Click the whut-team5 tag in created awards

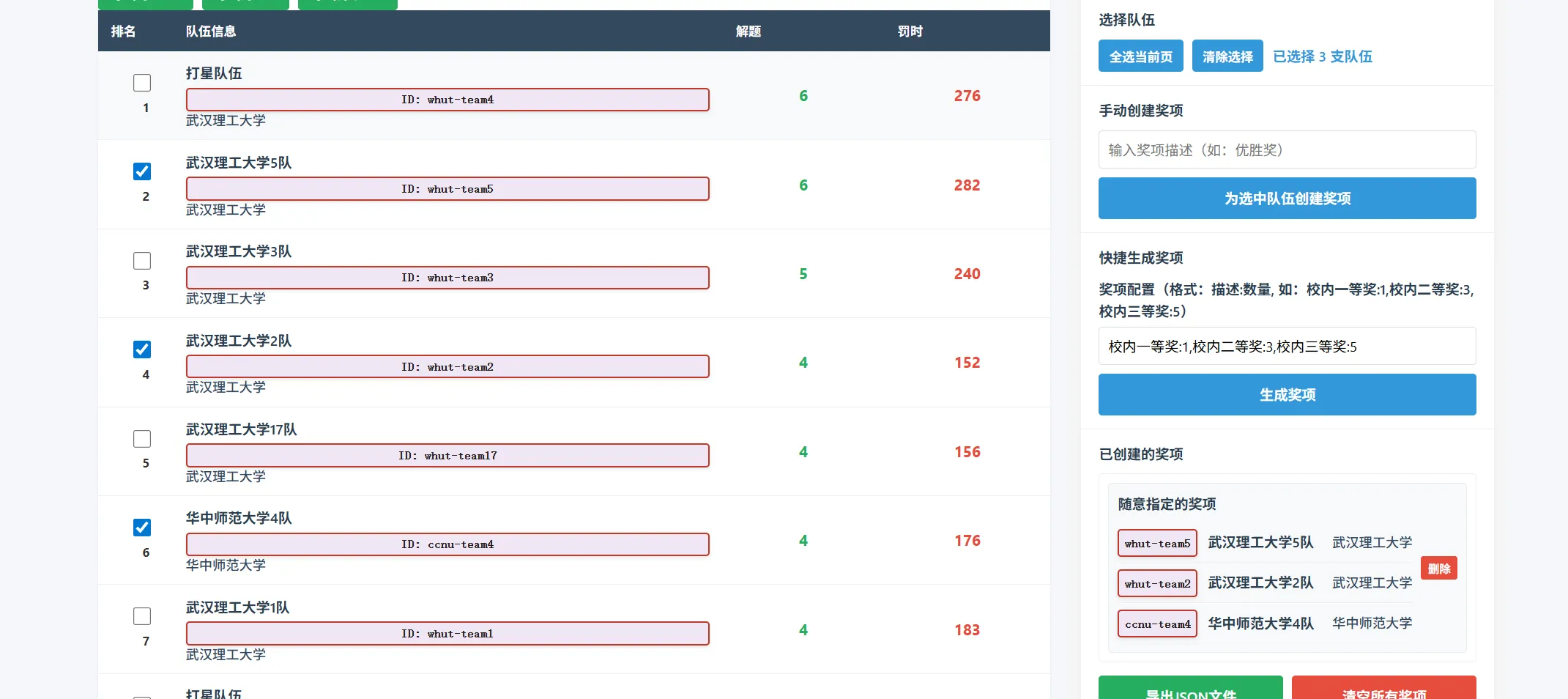click(x=1157, y=544)
